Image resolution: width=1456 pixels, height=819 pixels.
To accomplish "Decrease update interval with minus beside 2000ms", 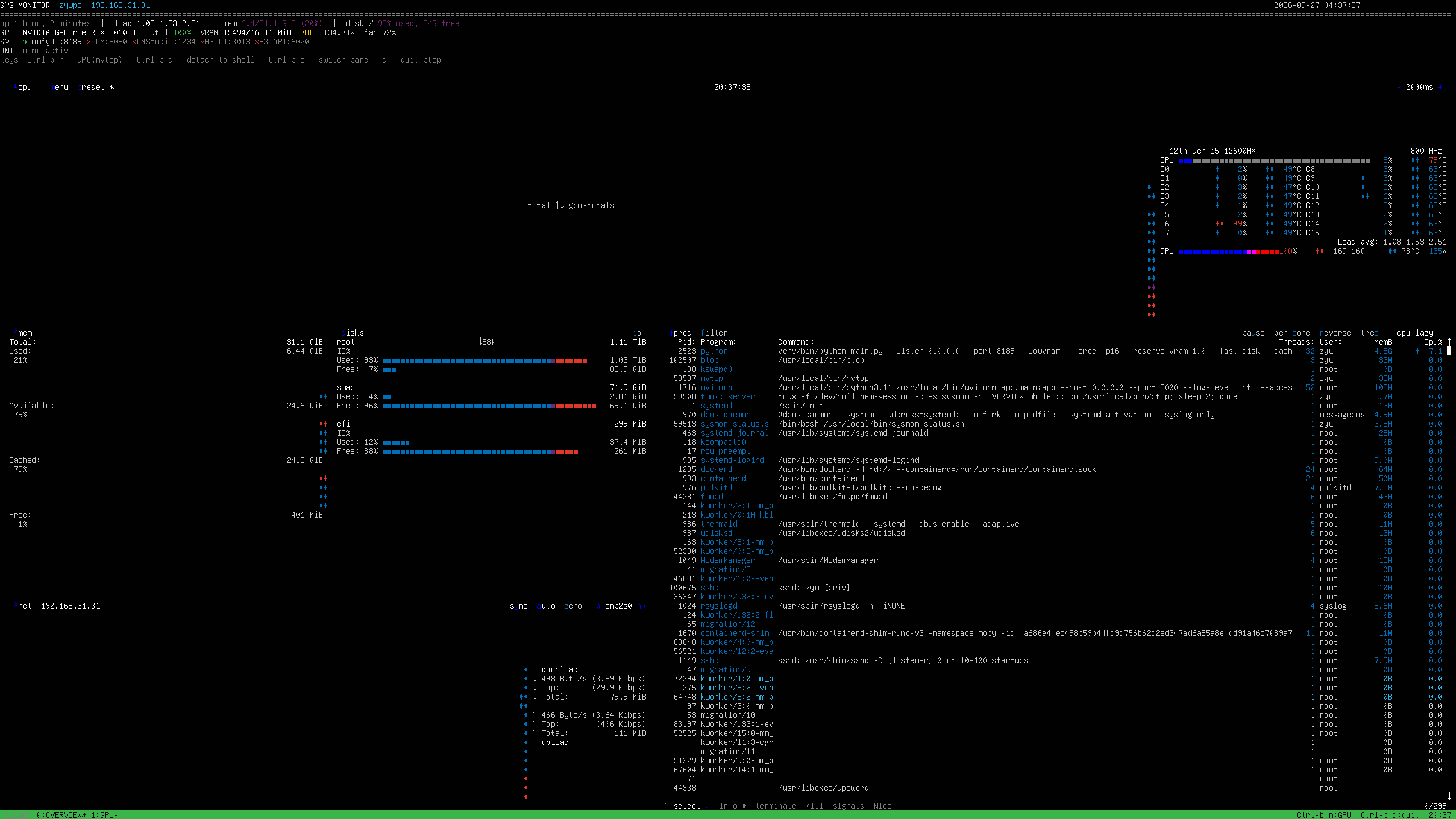I will tap(1399, 87).
